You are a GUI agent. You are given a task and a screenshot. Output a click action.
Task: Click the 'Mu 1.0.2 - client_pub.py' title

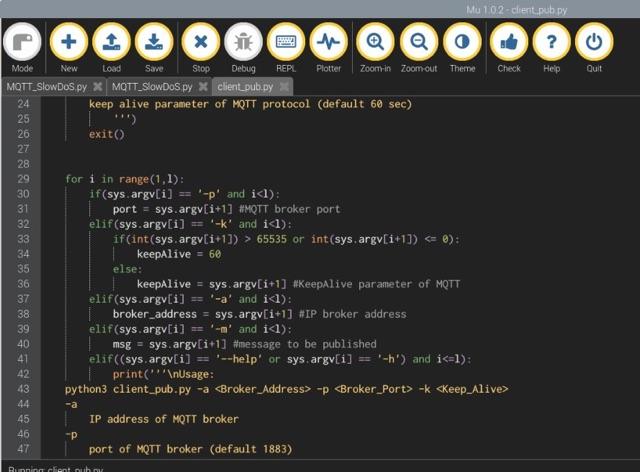pos(517,9)
